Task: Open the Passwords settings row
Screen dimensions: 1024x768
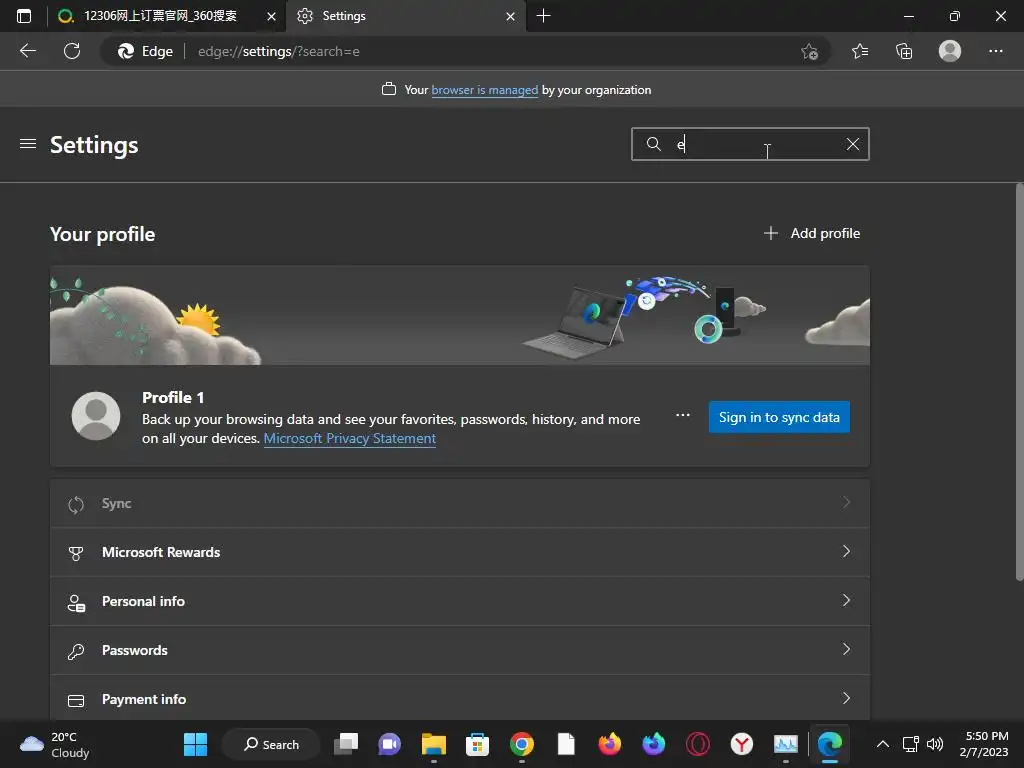Action: tap(460, 650)
